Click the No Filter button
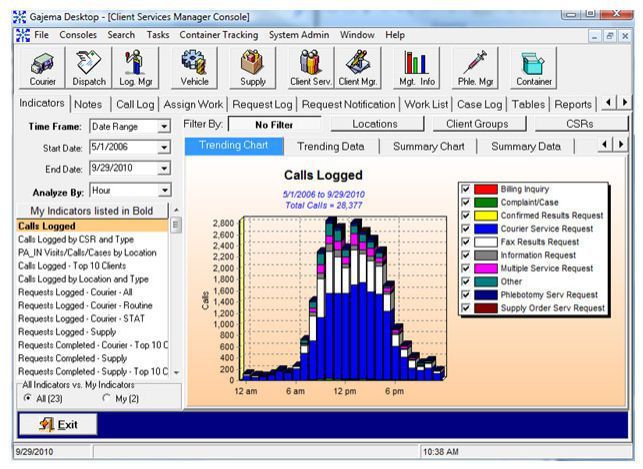 (274, 125)
